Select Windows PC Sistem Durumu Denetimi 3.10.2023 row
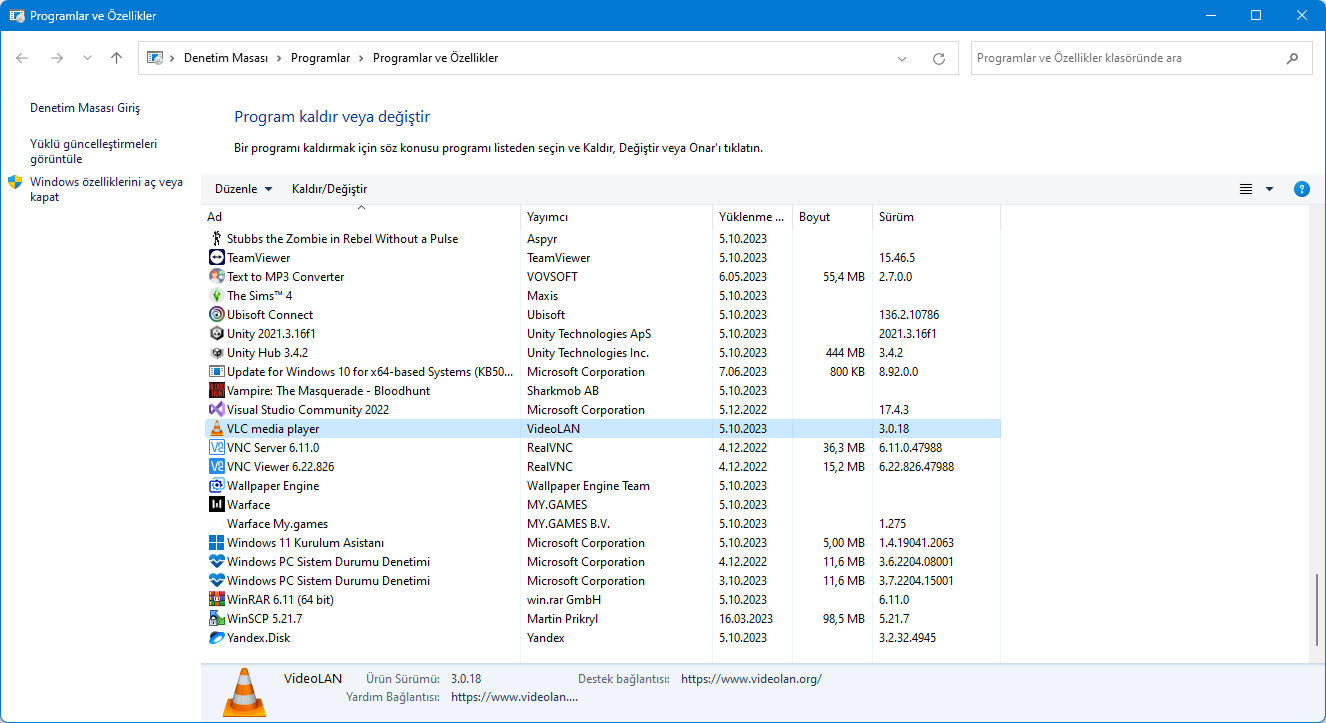Viewport: 1326px width, 723px height. pyautogui.click(x=602, y=581)
